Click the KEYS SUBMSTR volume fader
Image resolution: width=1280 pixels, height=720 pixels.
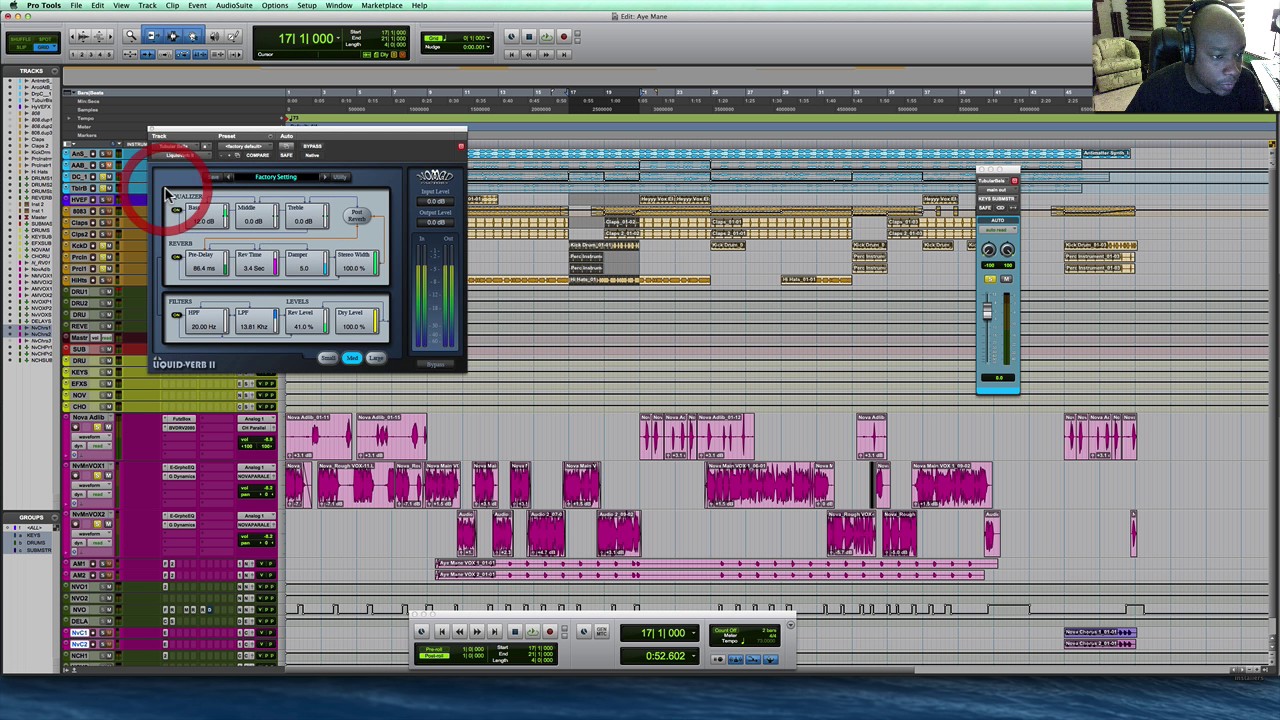pos(987,313)
